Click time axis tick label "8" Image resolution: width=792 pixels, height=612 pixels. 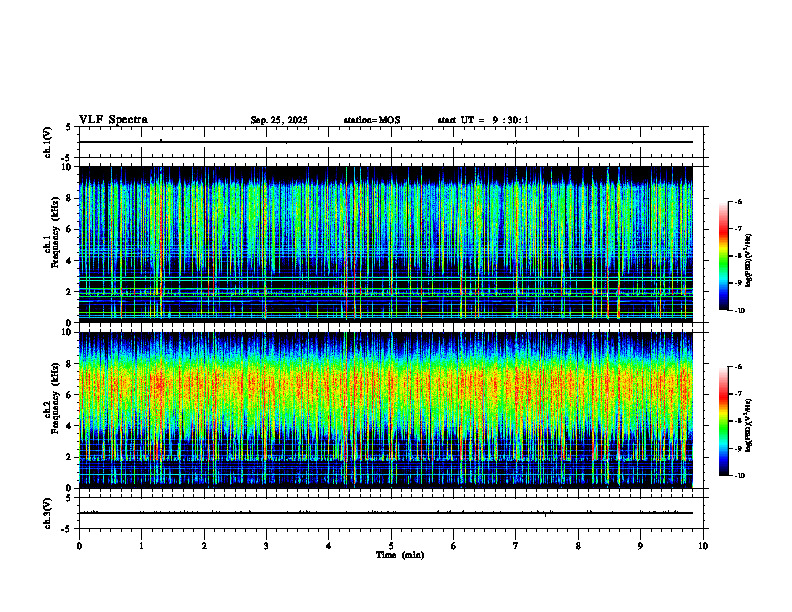click(x=578, y=546)
